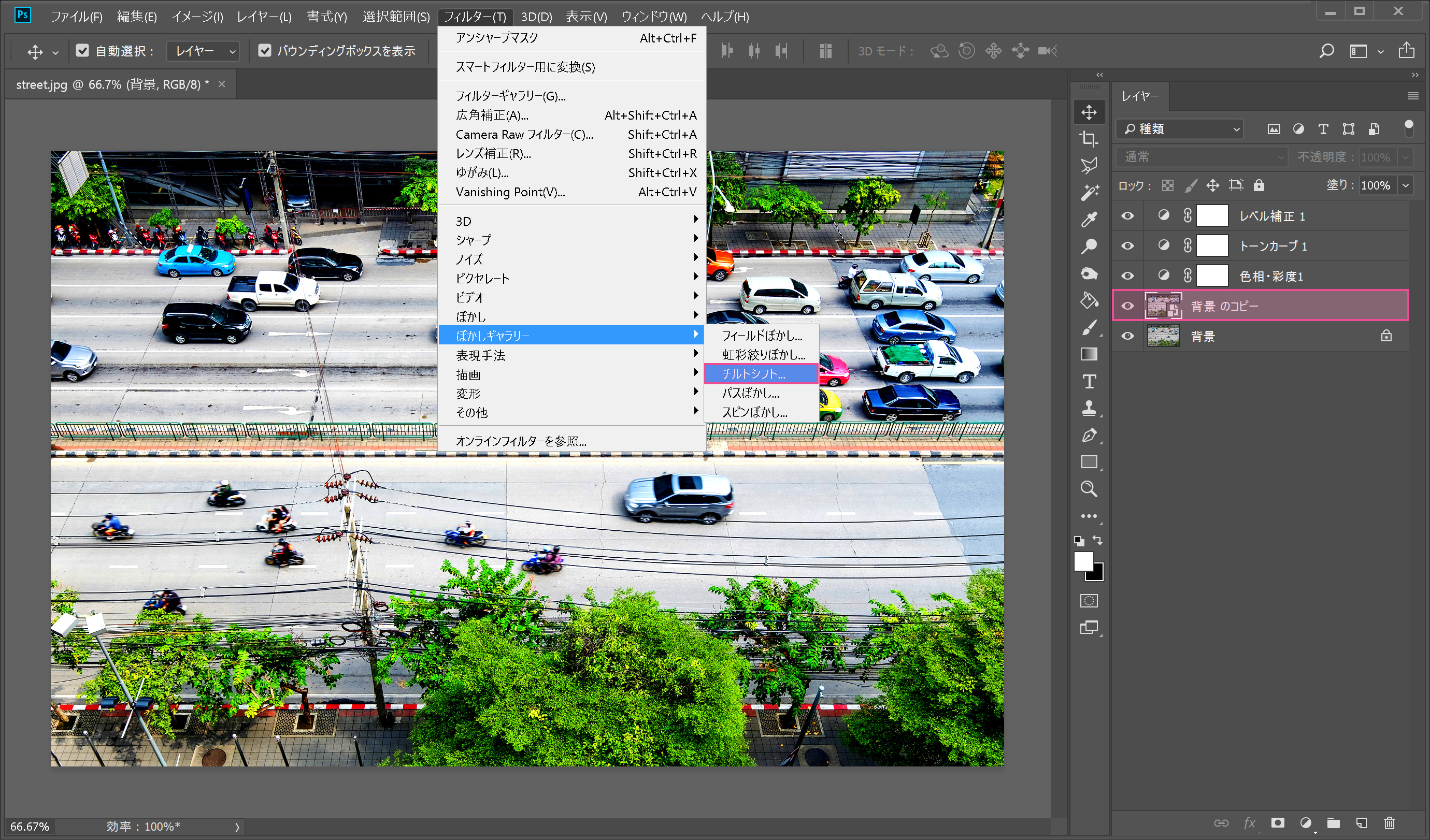Select the Gradient tool

point(1089,355)
